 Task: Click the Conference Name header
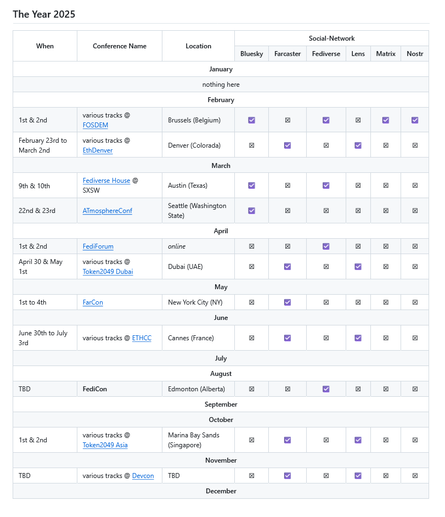(x=120, y=46)
